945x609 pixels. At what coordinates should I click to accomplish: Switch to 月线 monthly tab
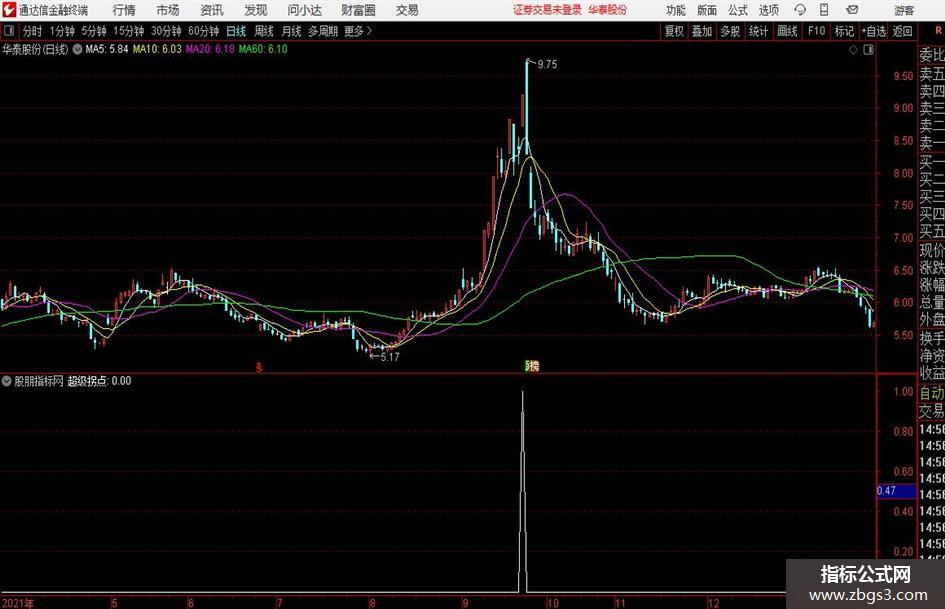click(292, 31)
